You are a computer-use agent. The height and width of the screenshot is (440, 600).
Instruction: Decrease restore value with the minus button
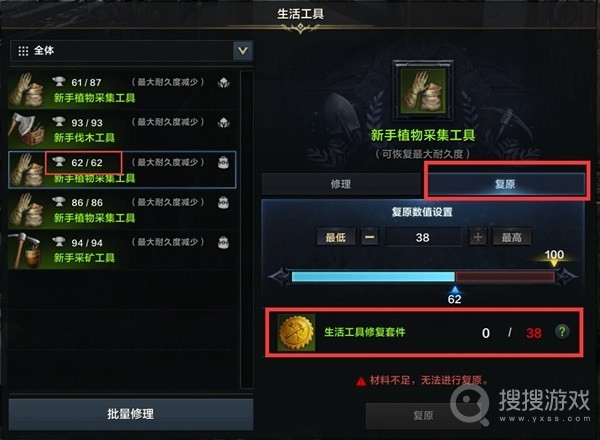(x=370, y=237)
